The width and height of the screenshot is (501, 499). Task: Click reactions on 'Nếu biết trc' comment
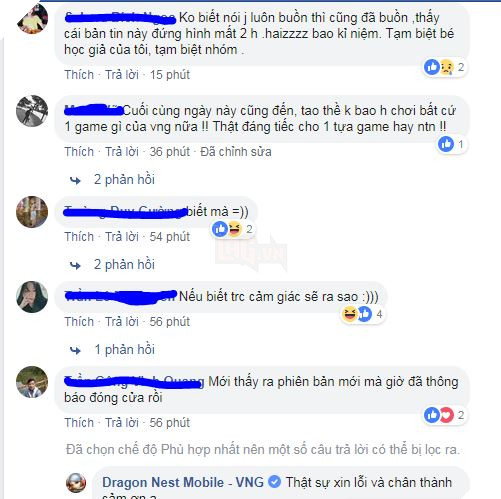point(362,314)
